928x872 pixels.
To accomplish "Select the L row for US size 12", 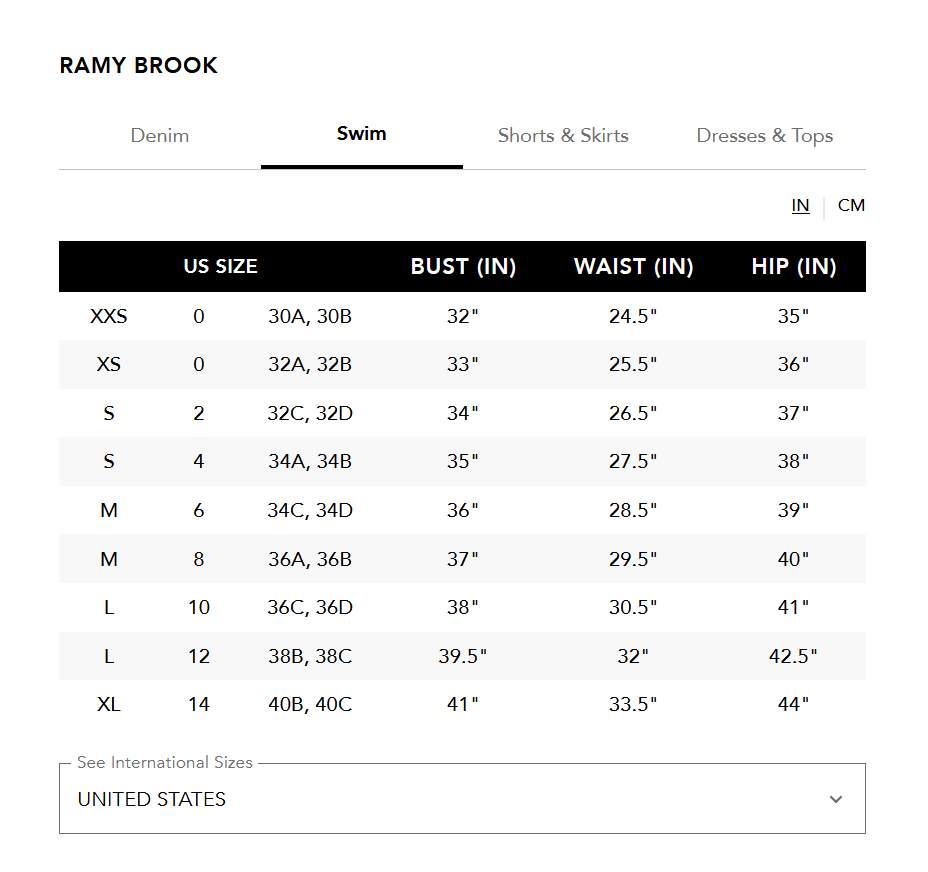I will (x=463, y=655).
